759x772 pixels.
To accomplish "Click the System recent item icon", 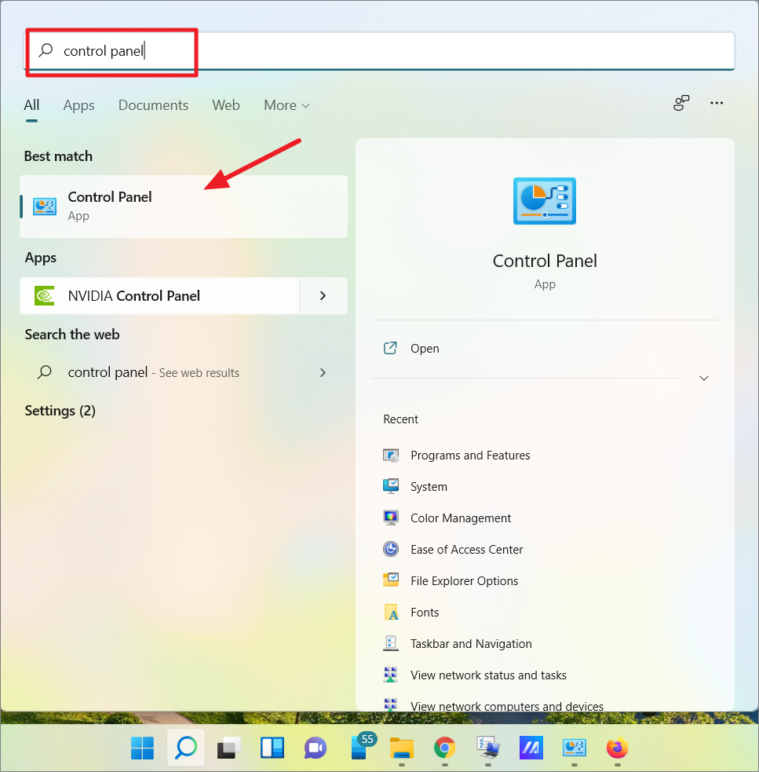I will click(391, 486).
